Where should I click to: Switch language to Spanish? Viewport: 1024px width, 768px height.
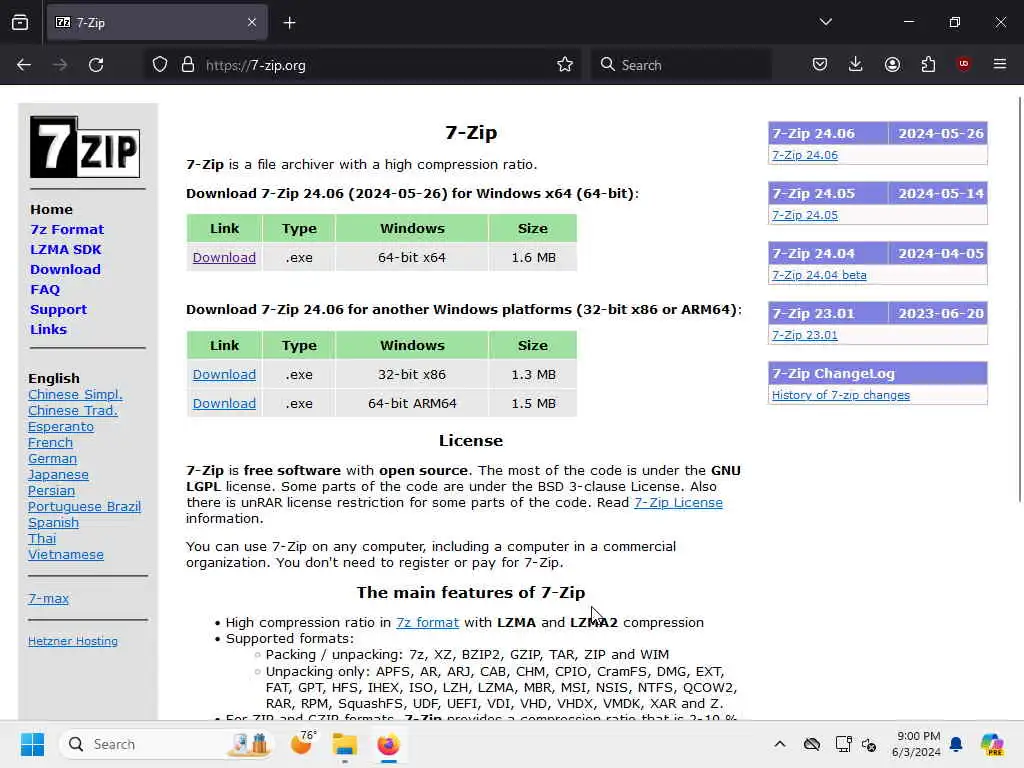53,522
